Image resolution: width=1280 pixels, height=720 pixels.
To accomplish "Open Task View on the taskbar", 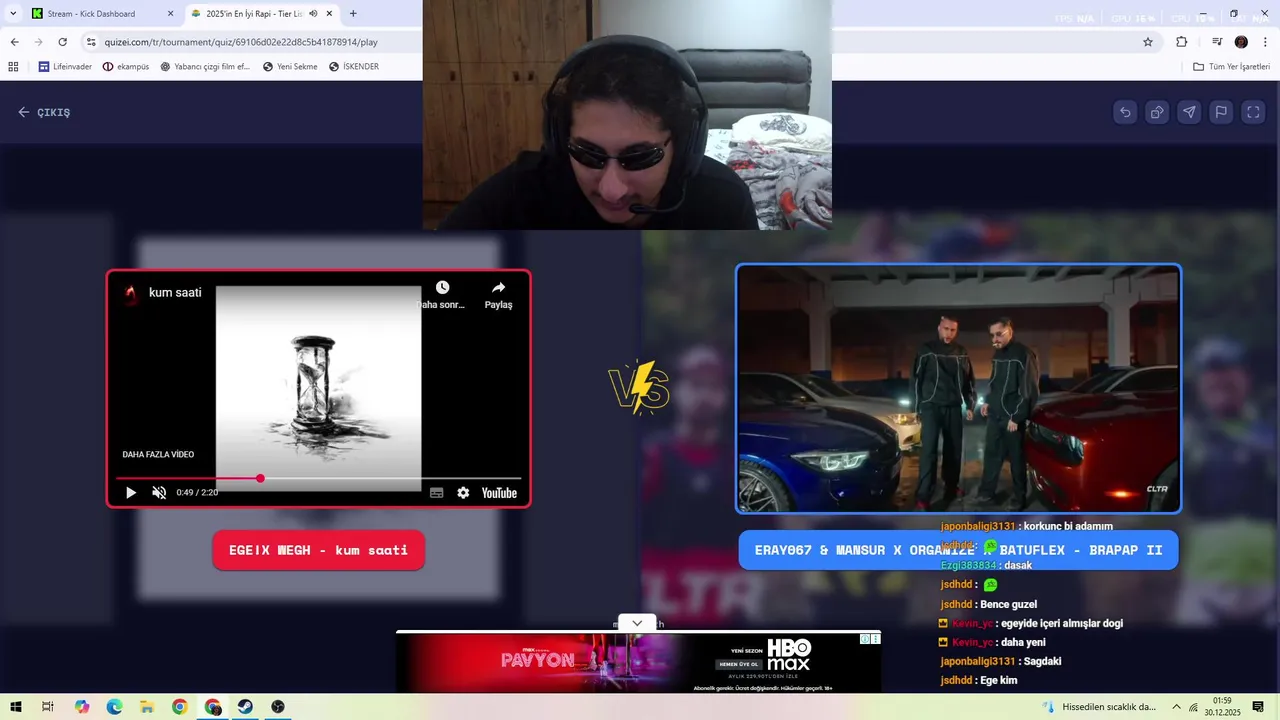I will point(48,707).
